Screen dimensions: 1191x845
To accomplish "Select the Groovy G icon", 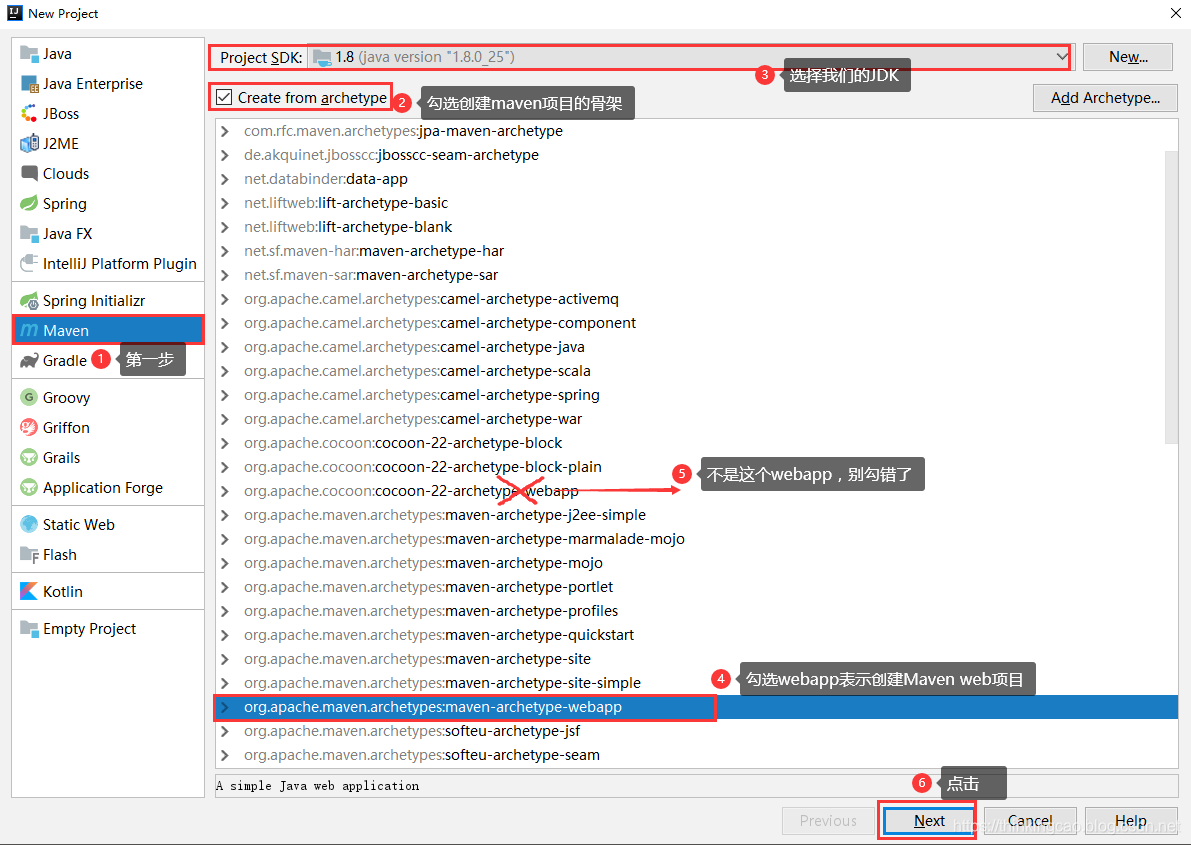I will 29,397.
